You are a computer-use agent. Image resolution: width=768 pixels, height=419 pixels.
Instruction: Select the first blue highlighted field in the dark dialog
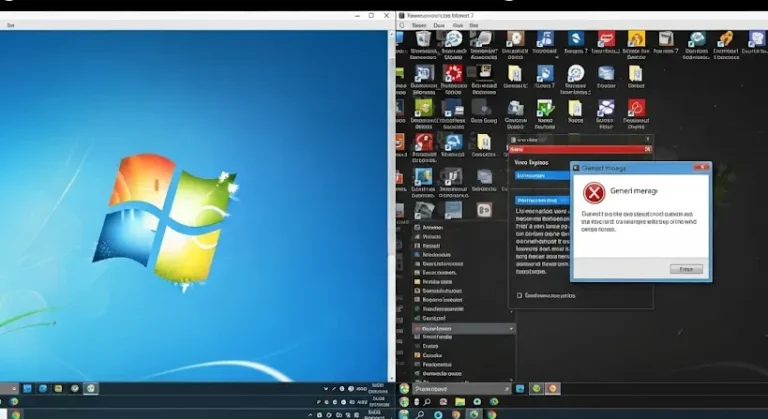pos(542,175)
